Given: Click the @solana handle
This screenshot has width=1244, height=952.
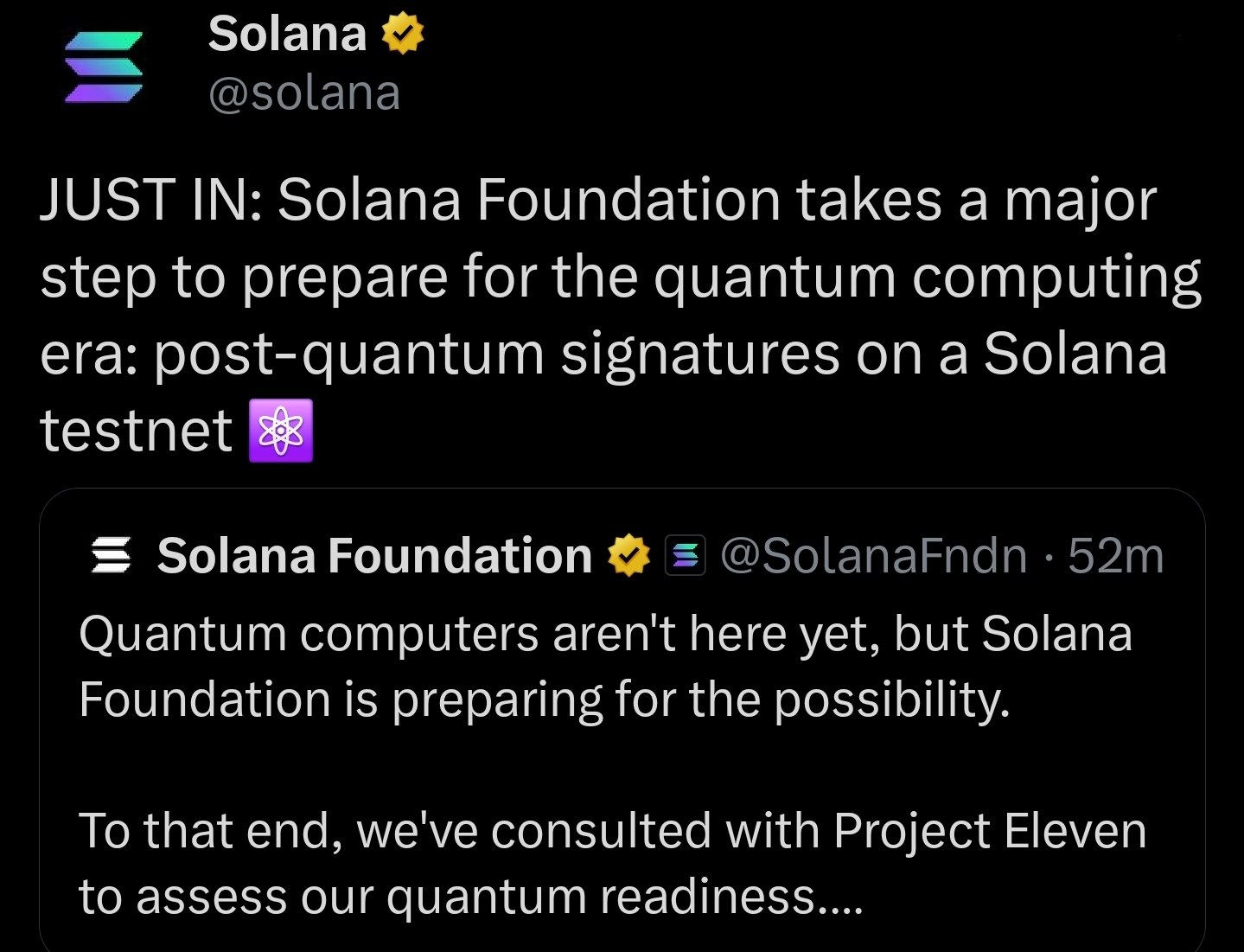Looking at the screenshot, I should click(x=304, y=93).
